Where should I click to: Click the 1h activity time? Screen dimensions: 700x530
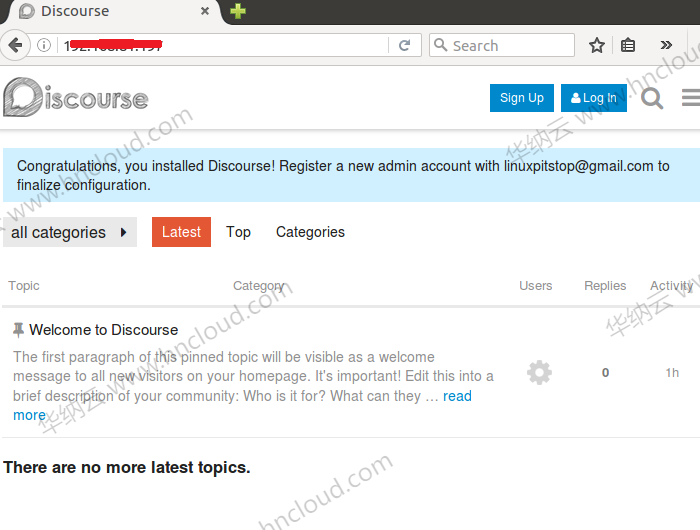tap(672, 372)
